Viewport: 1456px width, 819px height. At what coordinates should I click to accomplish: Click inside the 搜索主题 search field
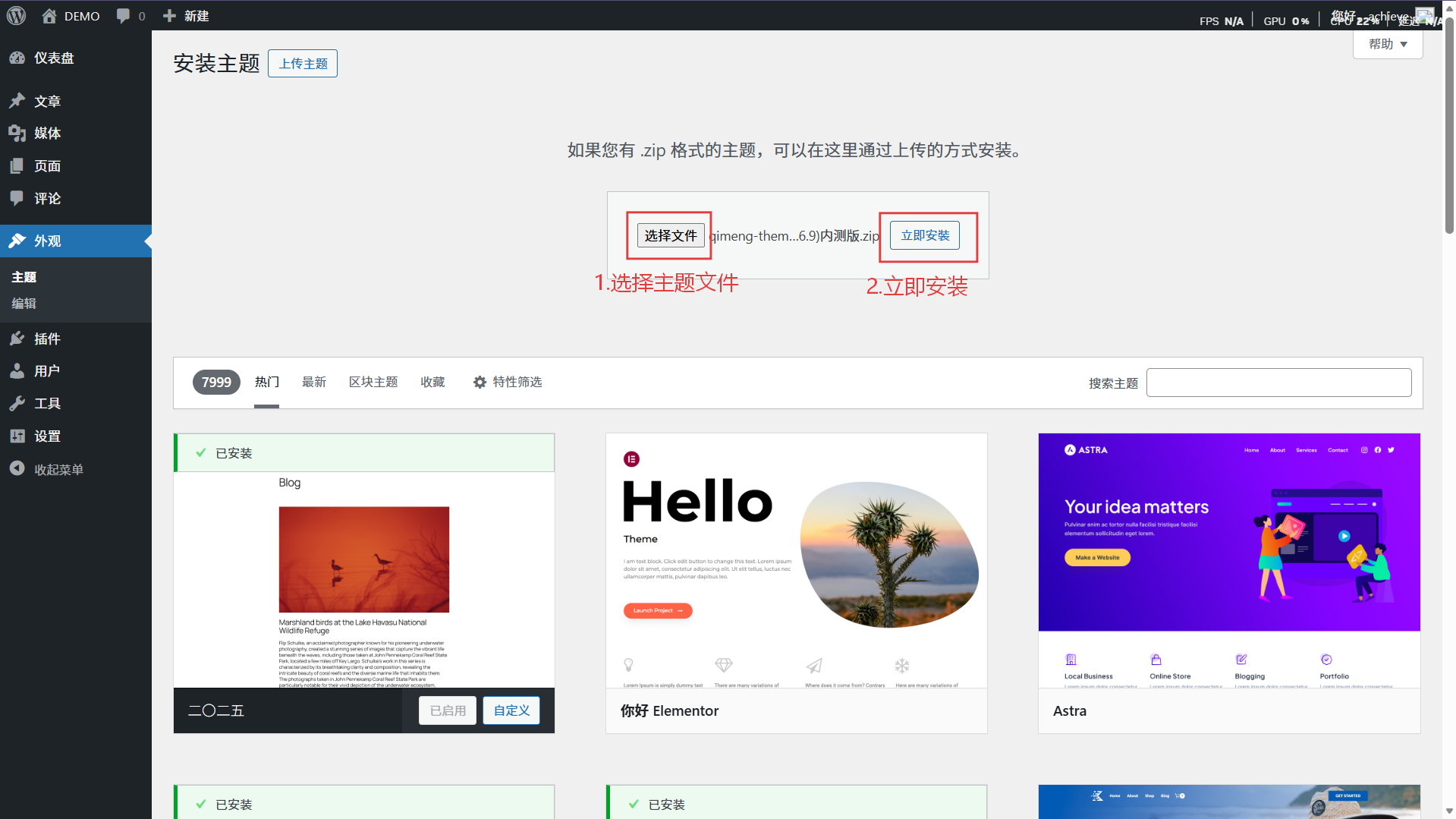(x=1278, y=382)
